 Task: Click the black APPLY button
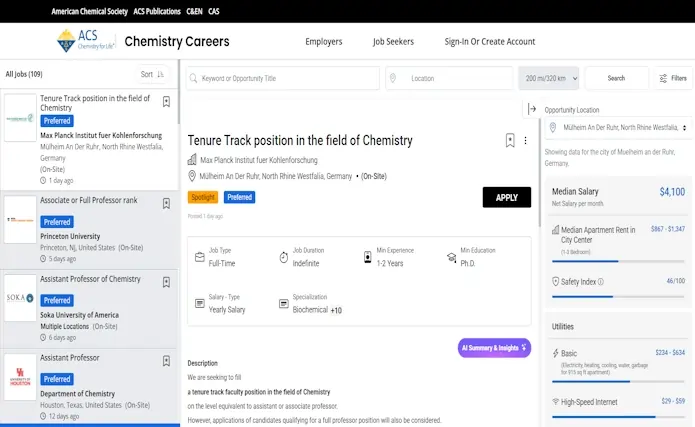[x=506, y=197]
